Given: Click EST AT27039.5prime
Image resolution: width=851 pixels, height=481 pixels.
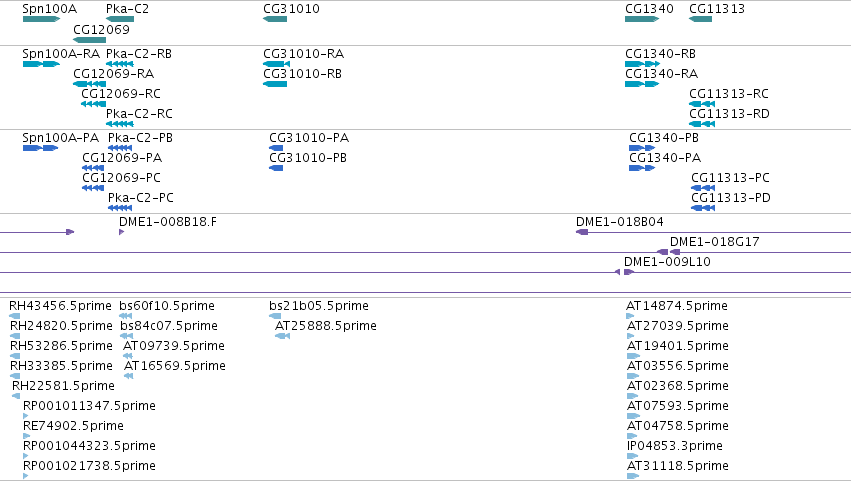Looking at the screenshot, I should [678, 326].
